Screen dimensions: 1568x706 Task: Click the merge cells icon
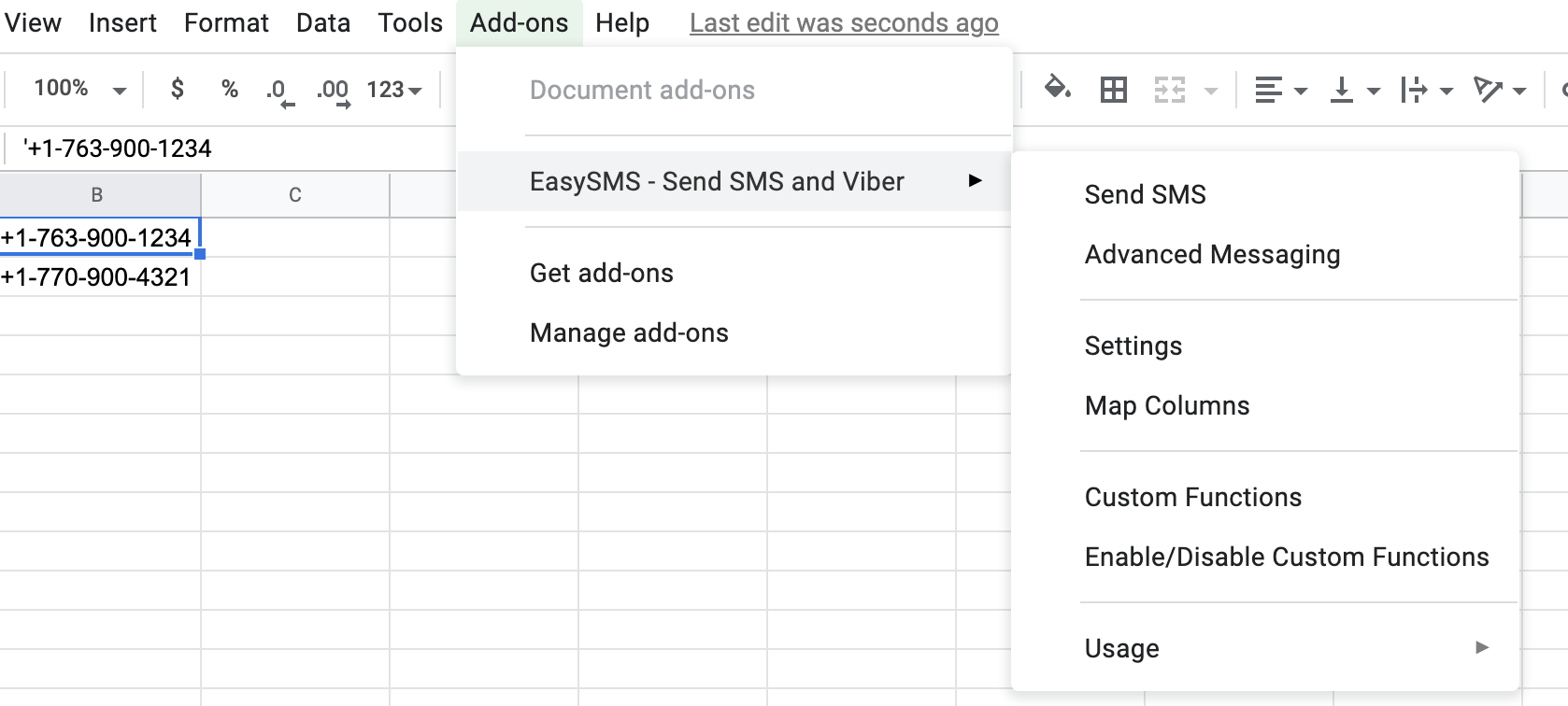[1169, 90]
